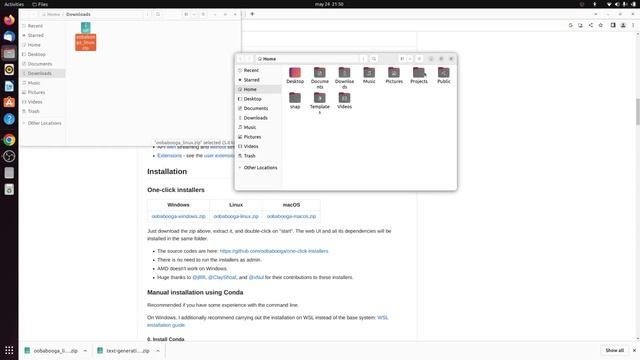Click Show all downloads button
Viewport: 640px width, 360px height.
[614, 350]
